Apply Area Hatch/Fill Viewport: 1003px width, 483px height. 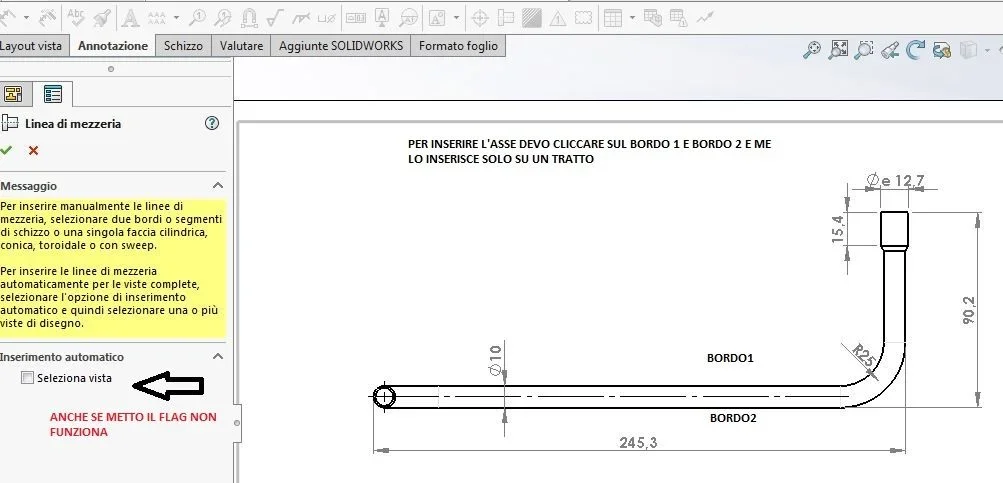(532, 18)
